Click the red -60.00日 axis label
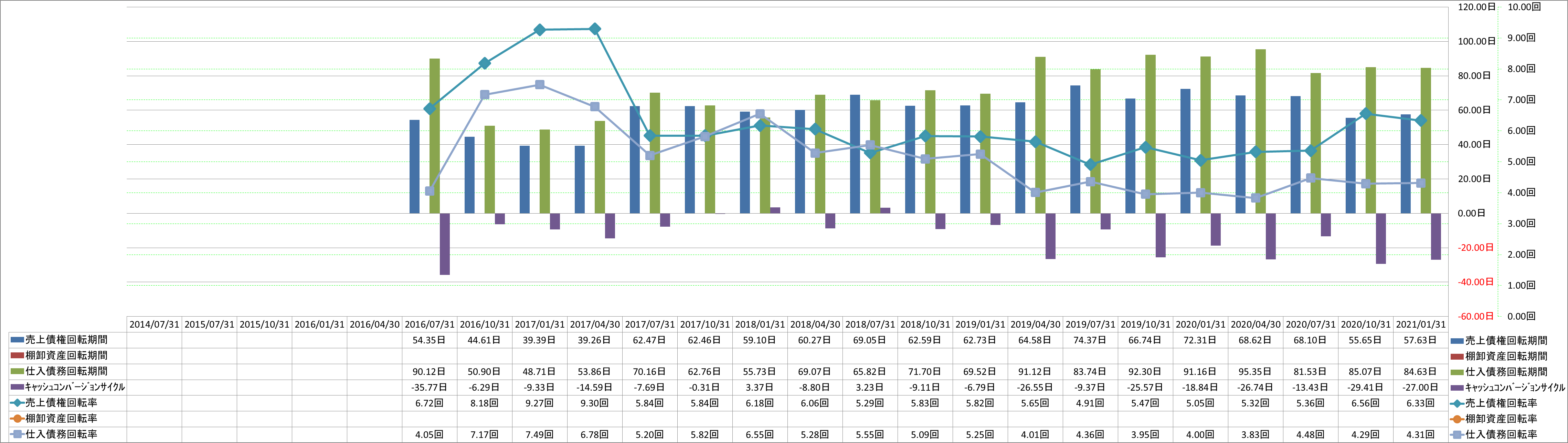Viewport: 1568px width, 443px height. coord(1475,316)
